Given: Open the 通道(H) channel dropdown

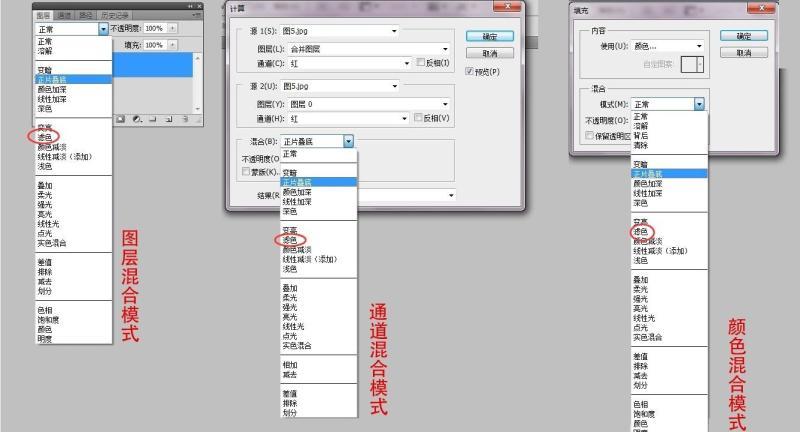Looking at the screenshot, I should point(348,119).
